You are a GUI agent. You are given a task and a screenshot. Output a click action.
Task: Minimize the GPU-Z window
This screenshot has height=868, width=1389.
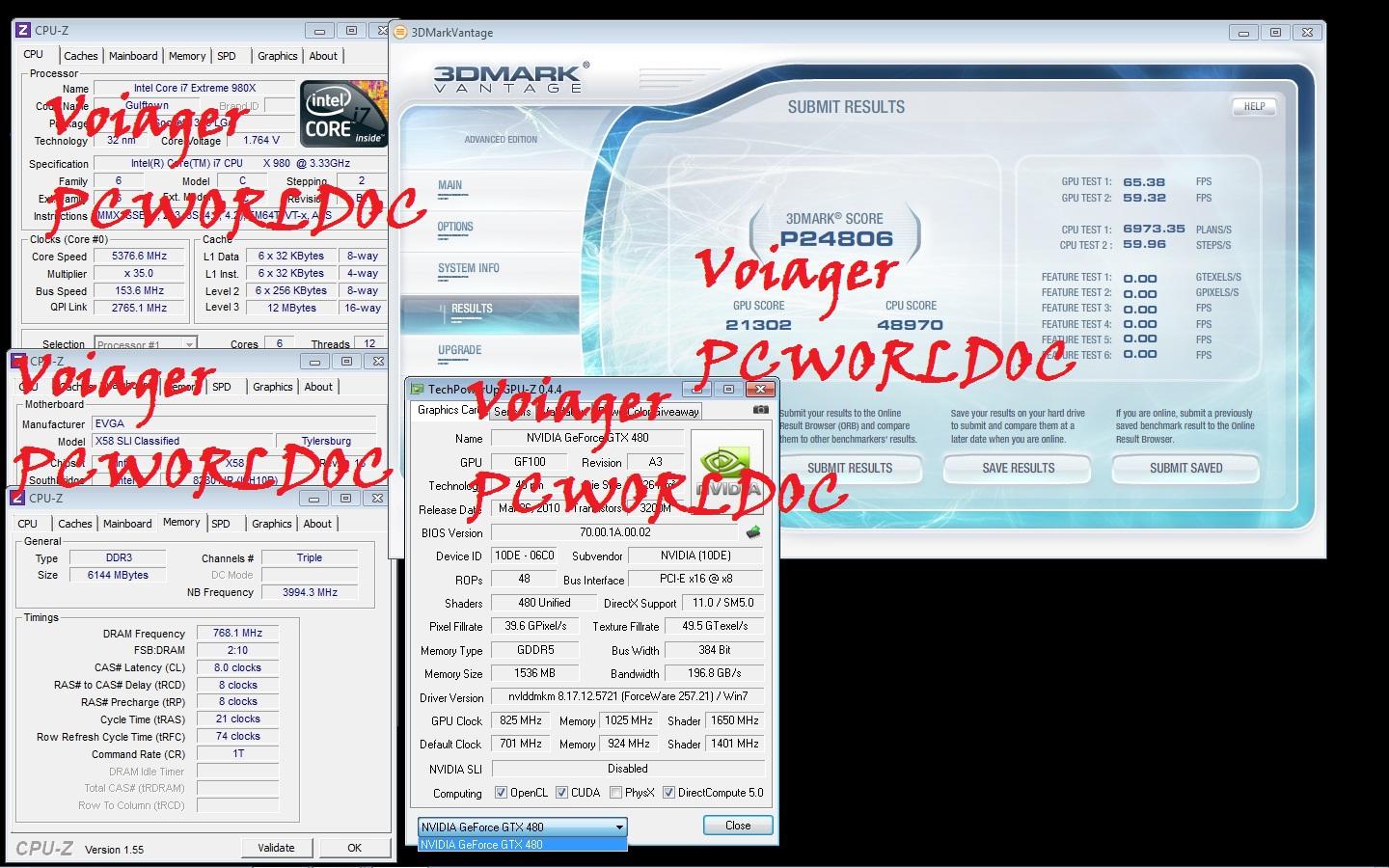[x=696, y=390]
